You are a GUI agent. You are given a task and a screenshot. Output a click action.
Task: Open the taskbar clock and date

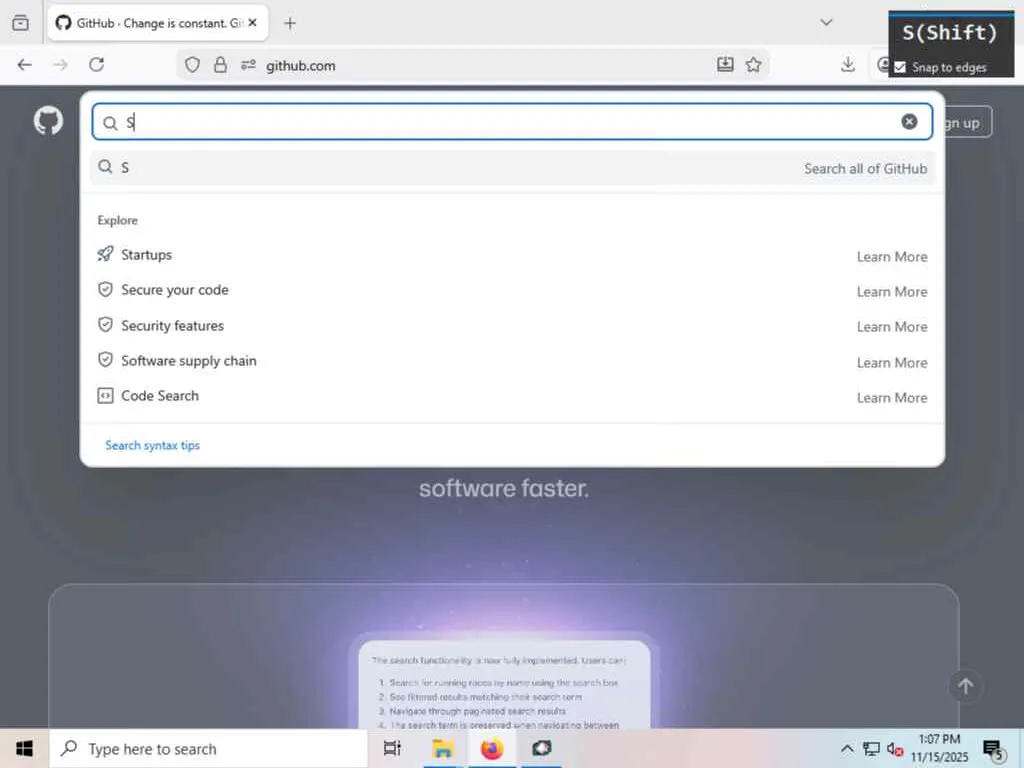click(x=939, y=748)
